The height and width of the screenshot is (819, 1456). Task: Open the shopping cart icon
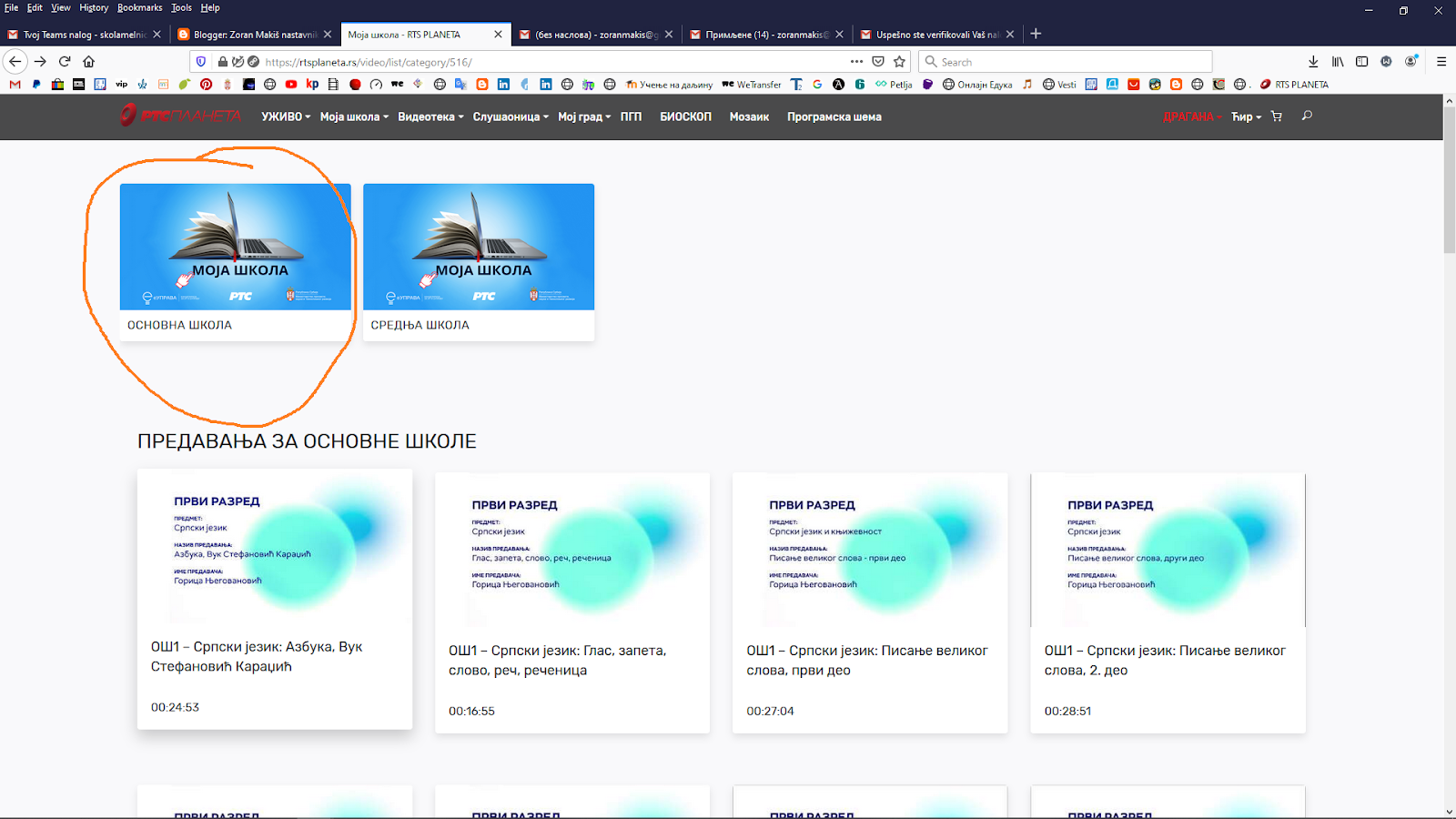click(1277, 116)
